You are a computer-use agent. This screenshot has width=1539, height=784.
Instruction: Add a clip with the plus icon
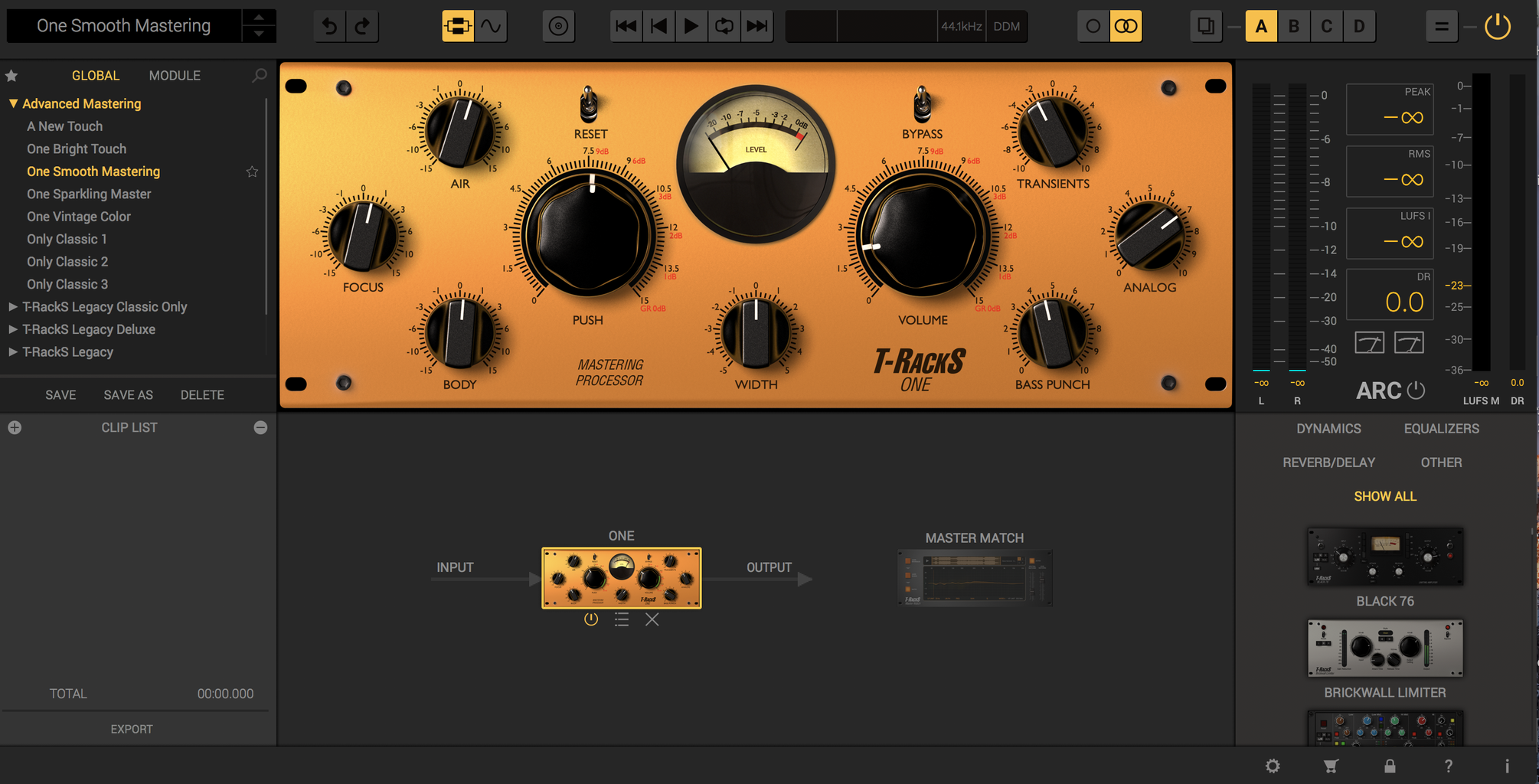pyautogui.click(x=15, y=427)
